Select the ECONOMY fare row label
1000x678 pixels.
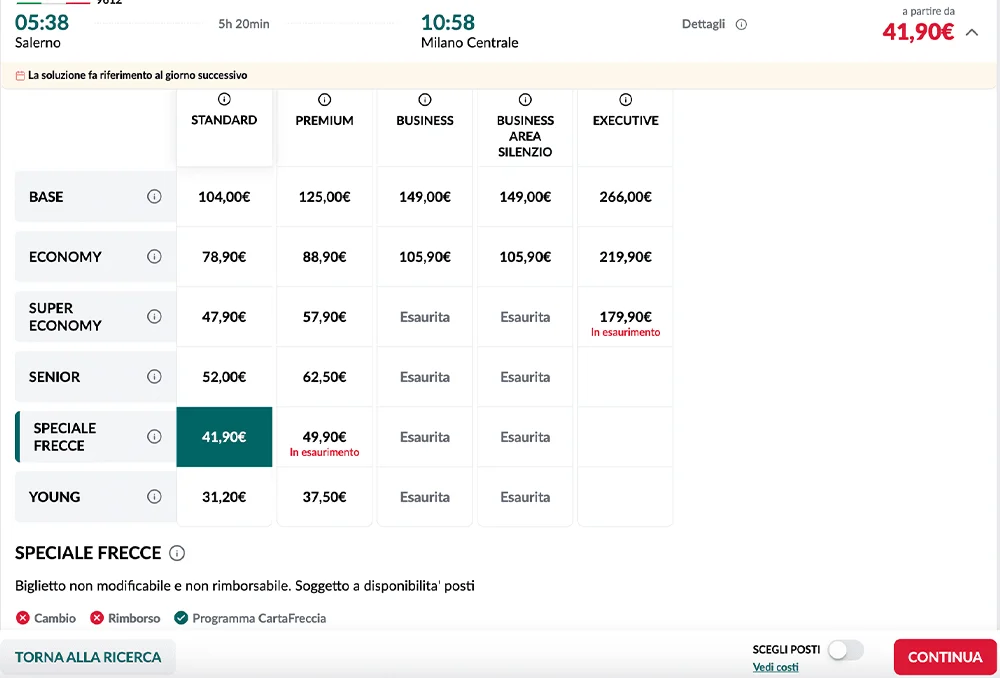click(x=65, y=257)
